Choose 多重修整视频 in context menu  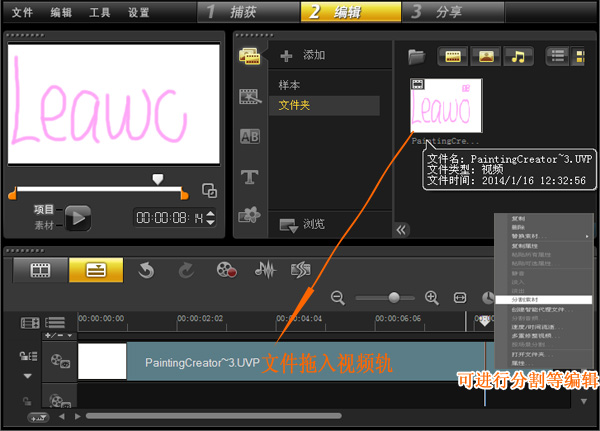[x=536, y=336]
